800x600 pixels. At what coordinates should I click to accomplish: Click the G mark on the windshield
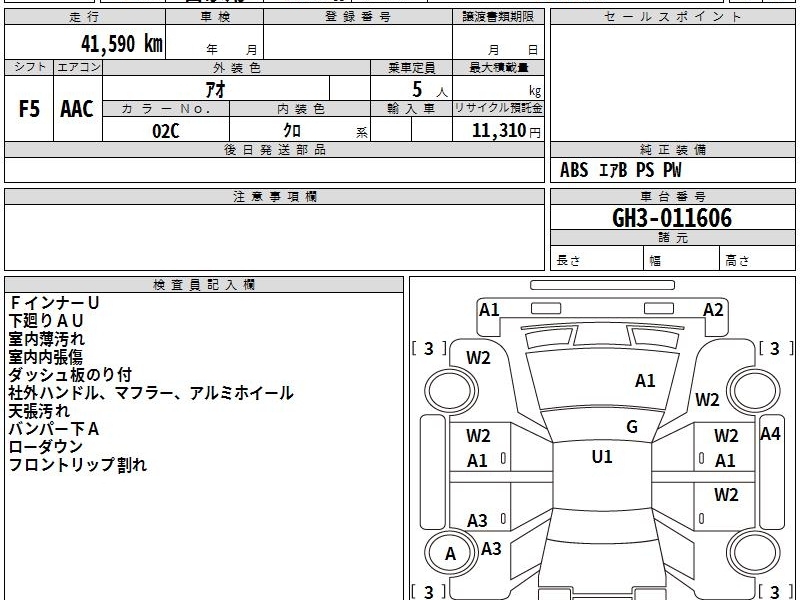tap(632, 427)
